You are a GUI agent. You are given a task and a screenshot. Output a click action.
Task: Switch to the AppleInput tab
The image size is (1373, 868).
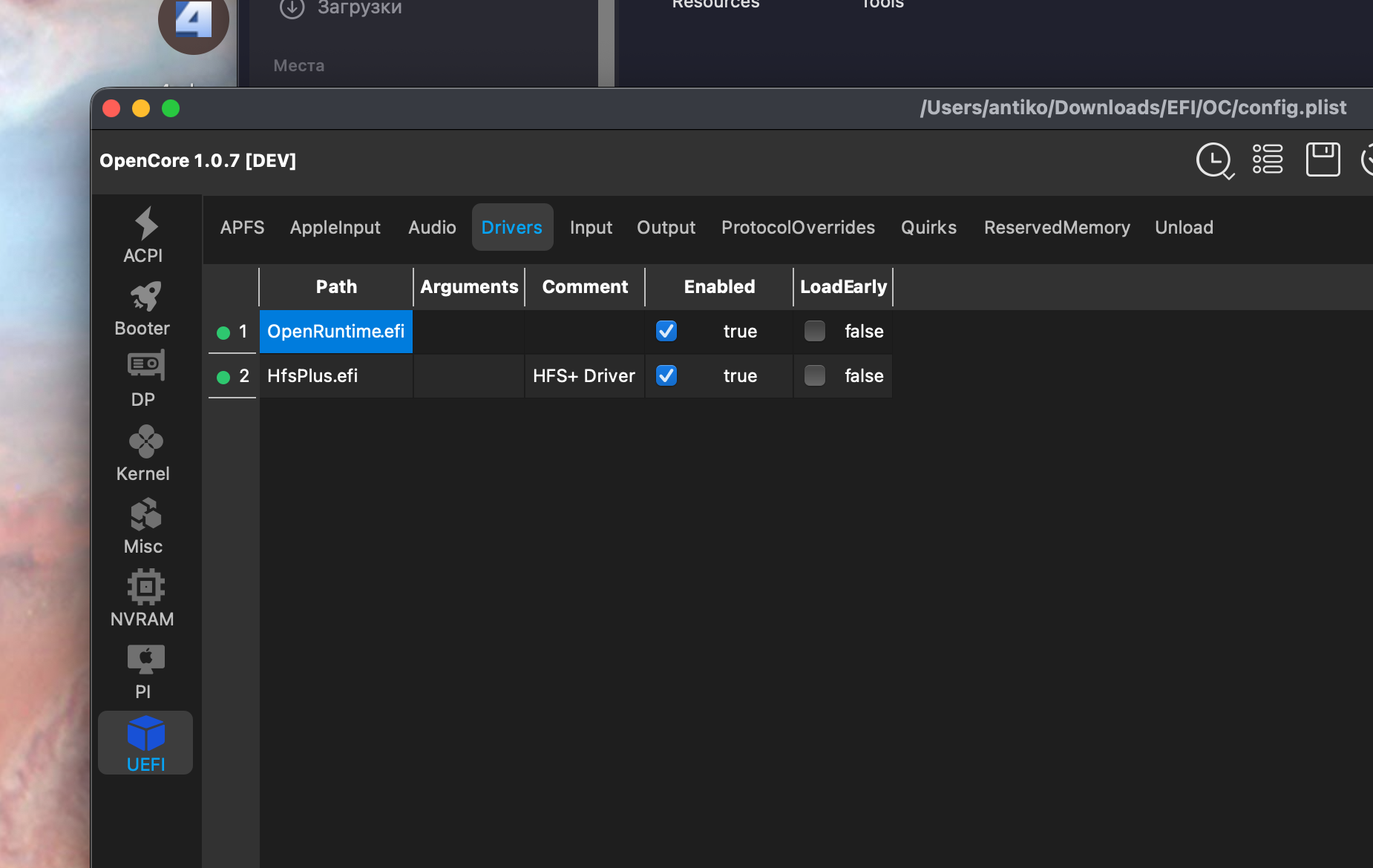[x=335, y=227]
